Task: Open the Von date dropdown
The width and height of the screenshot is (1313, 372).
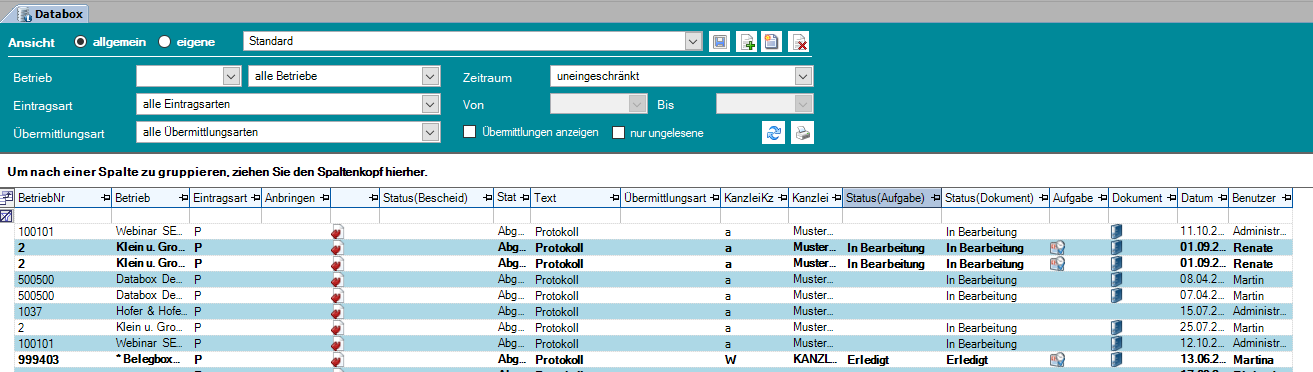Action: click(637, 104)
